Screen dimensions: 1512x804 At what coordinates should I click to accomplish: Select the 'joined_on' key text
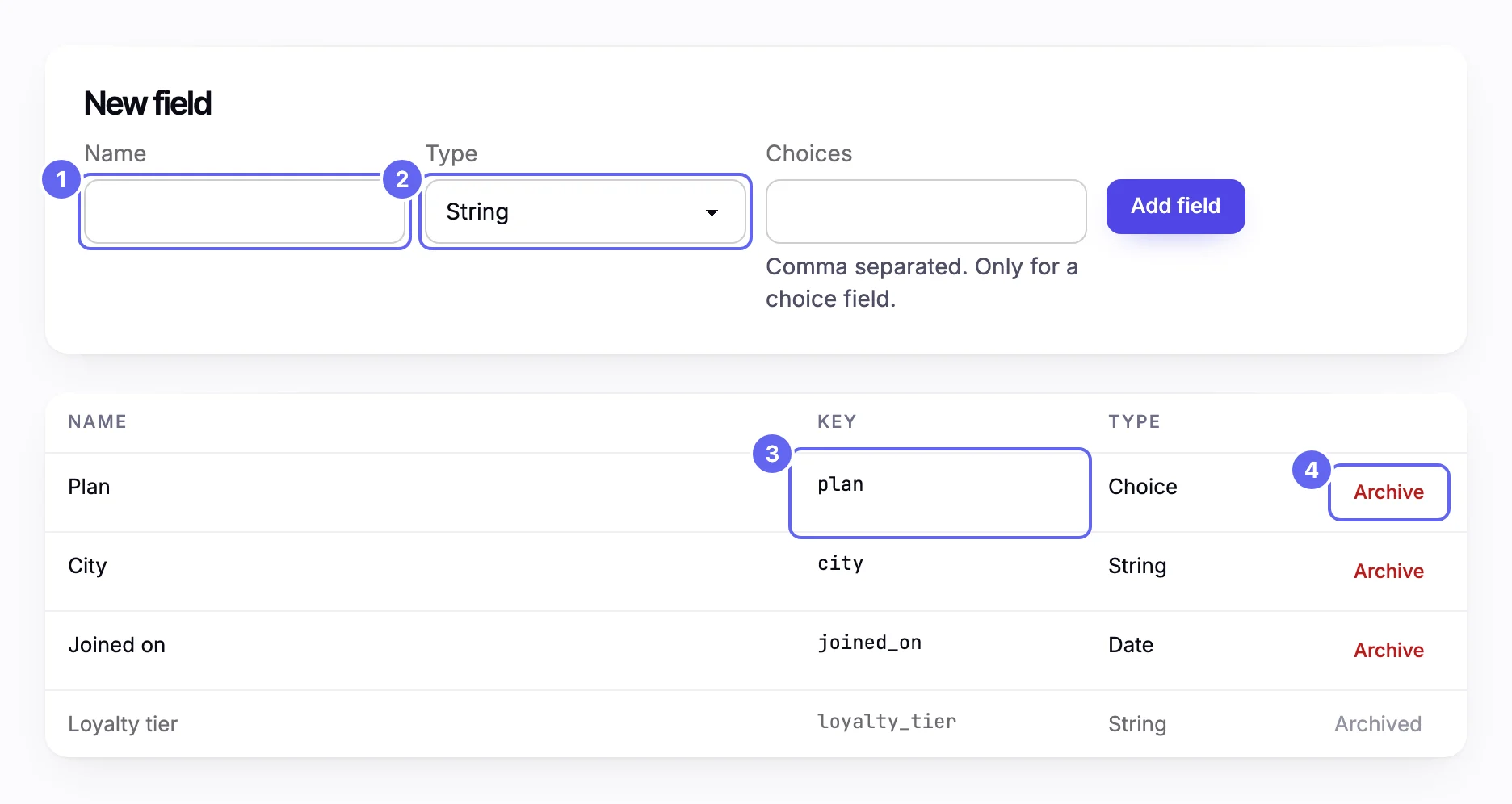click(869, 643)
